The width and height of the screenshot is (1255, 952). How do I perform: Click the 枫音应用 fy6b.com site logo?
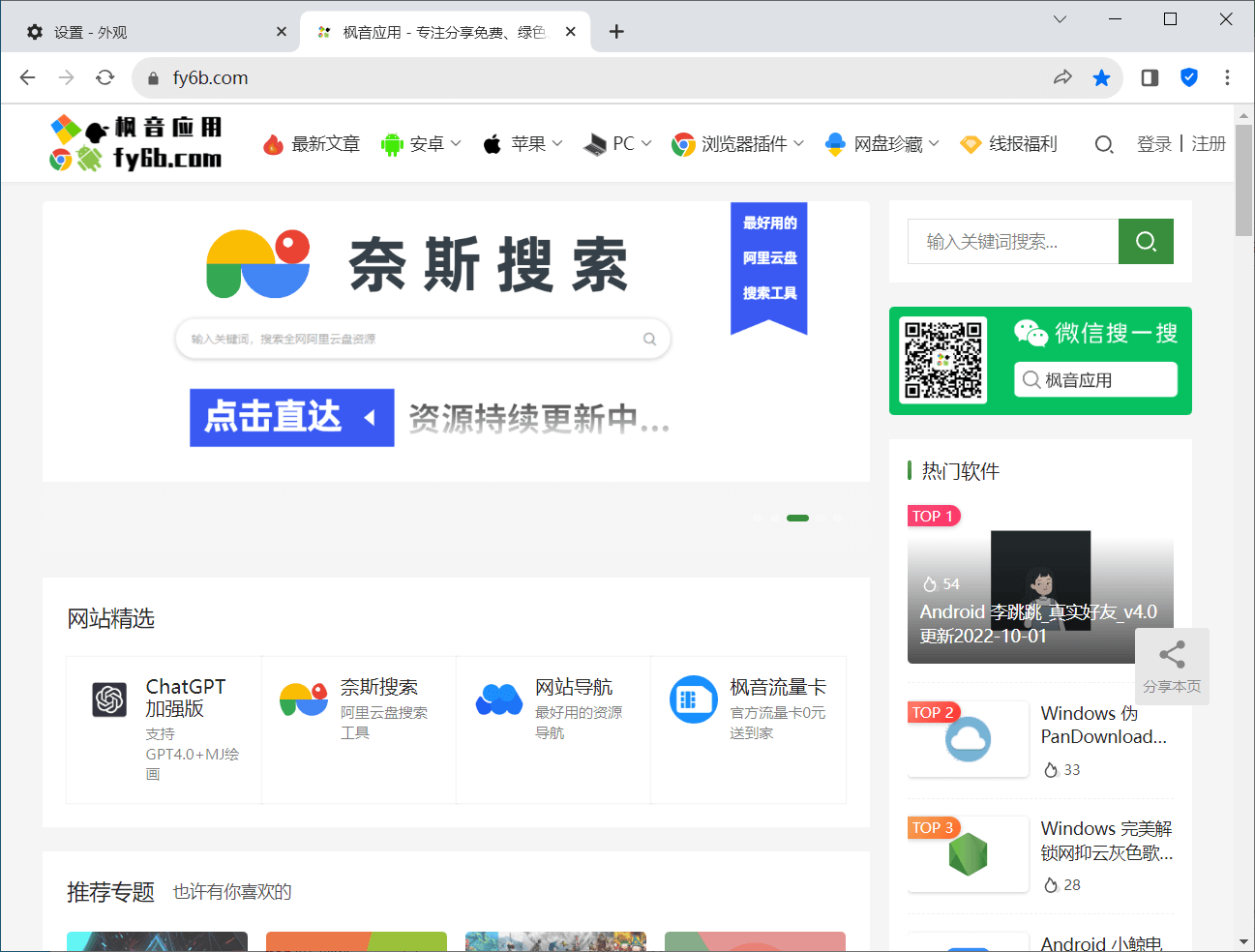135,143
